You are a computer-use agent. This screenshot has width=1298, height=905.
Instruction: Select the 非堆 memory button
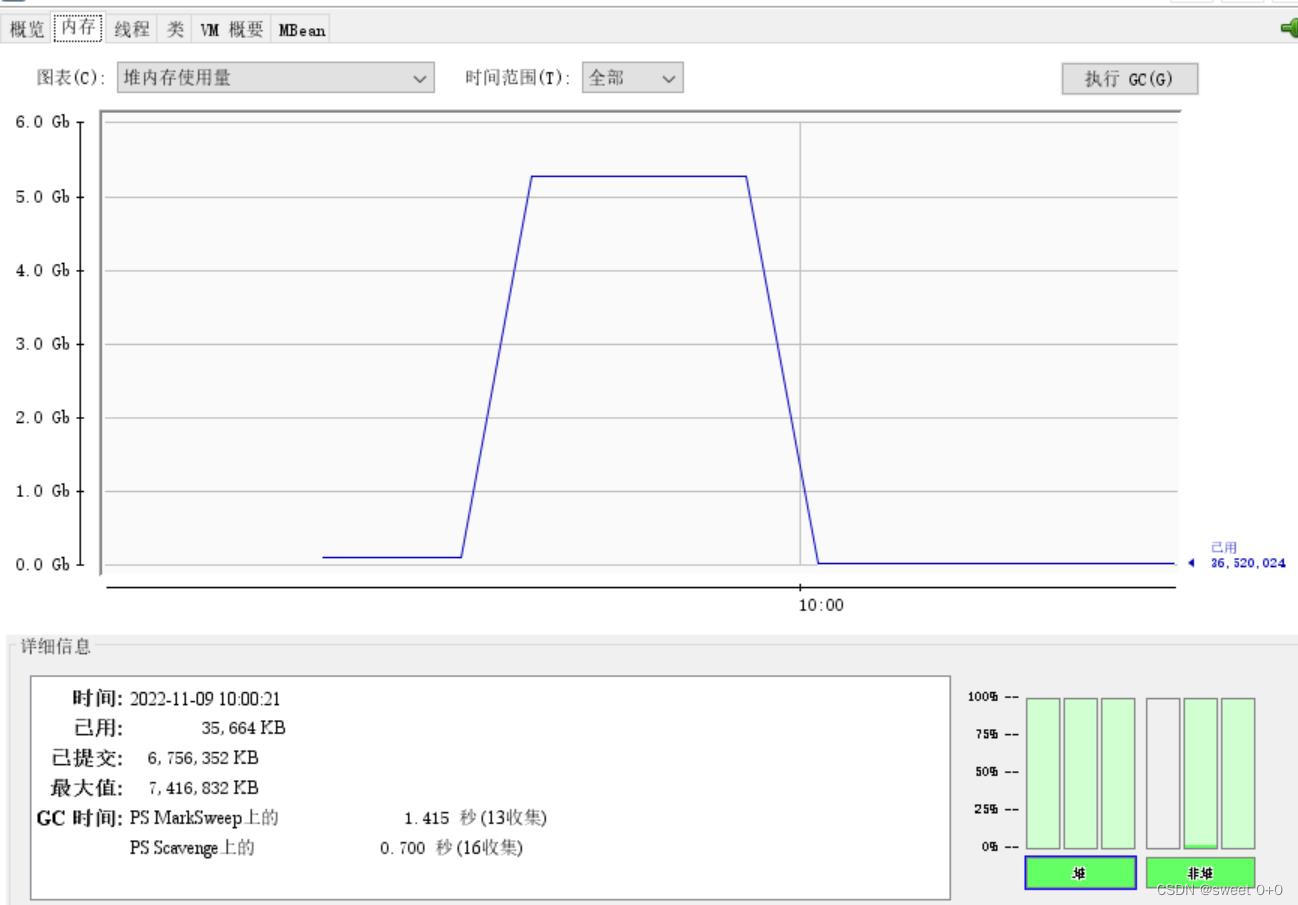pos(1199,873)
